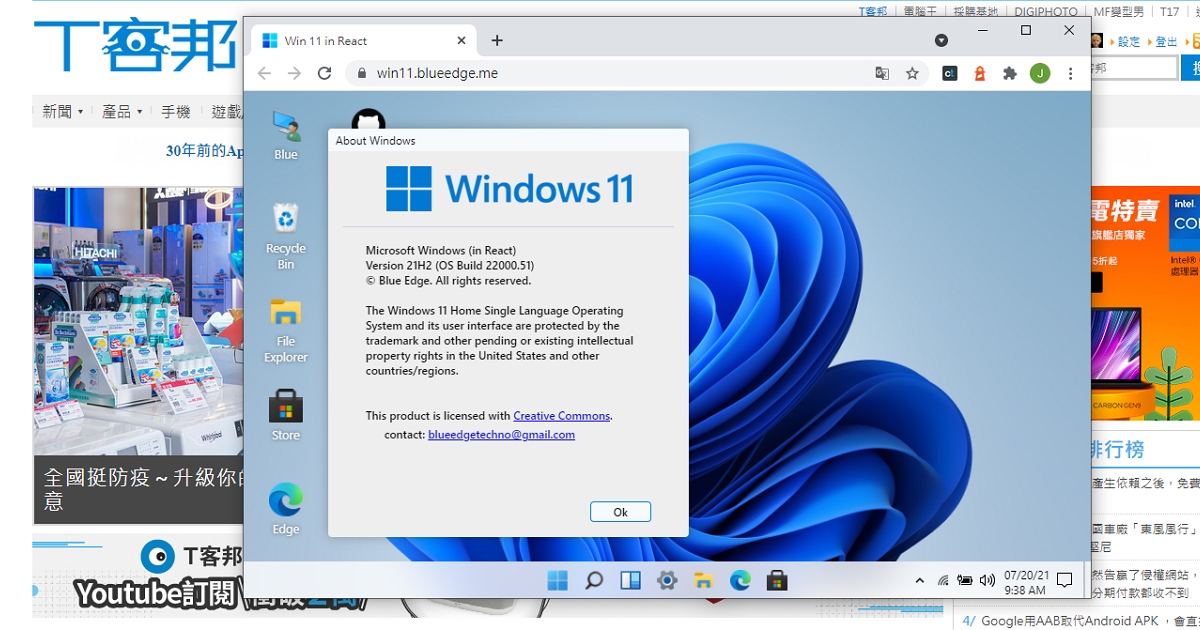
Task: Select the Win 11 in React tab
Action: tap(364, 41)
